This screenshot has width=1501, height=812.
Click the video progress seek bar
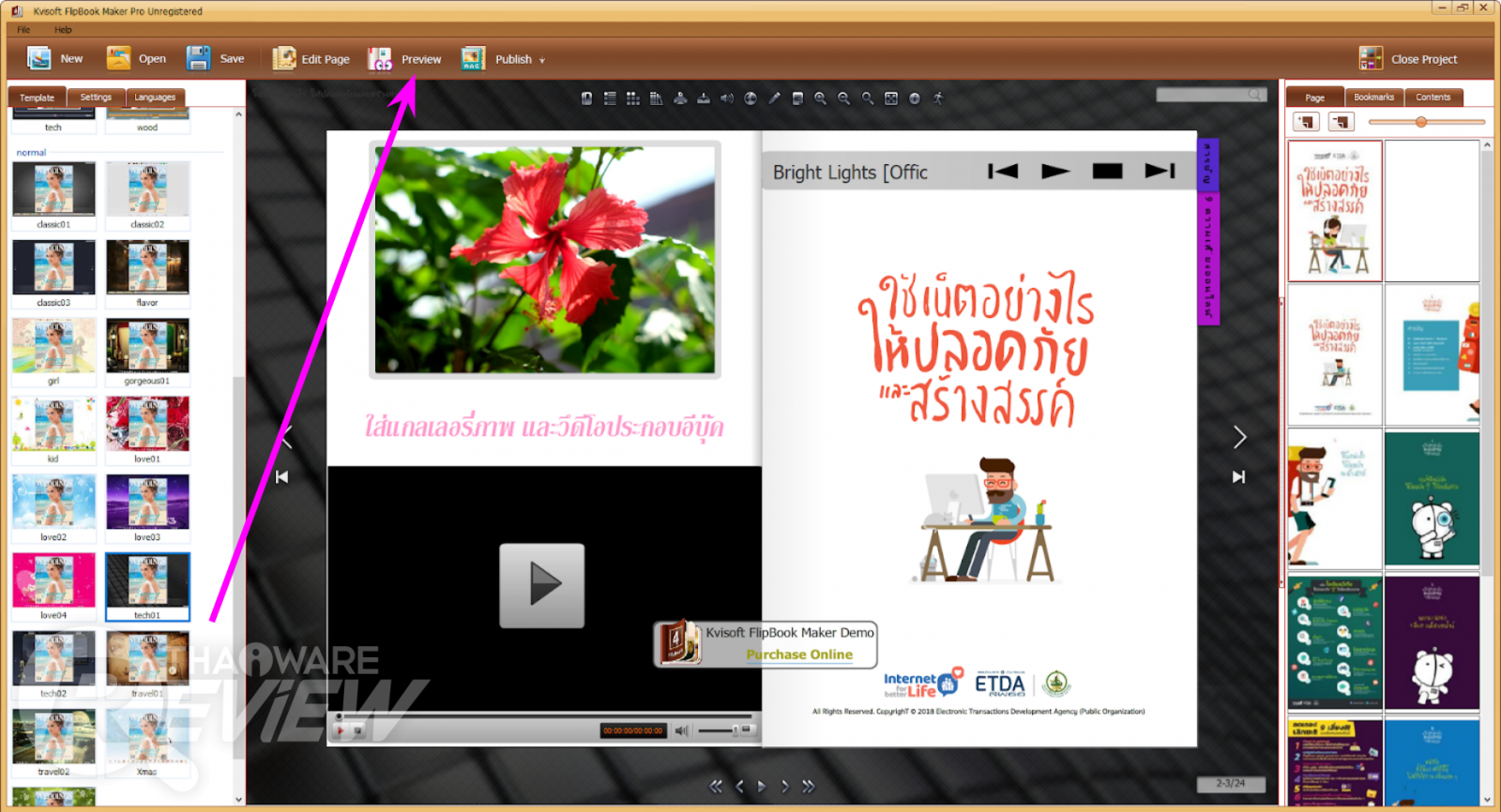click(x=544, y=716)
